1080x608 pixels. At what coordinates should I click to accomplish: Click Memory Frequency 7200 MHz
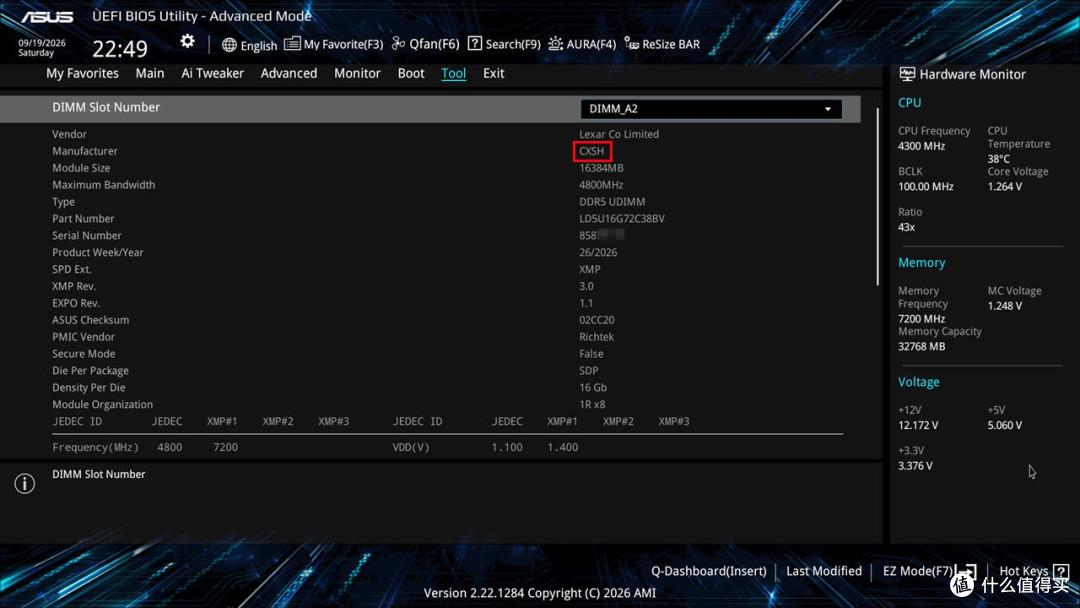(922, 319)
